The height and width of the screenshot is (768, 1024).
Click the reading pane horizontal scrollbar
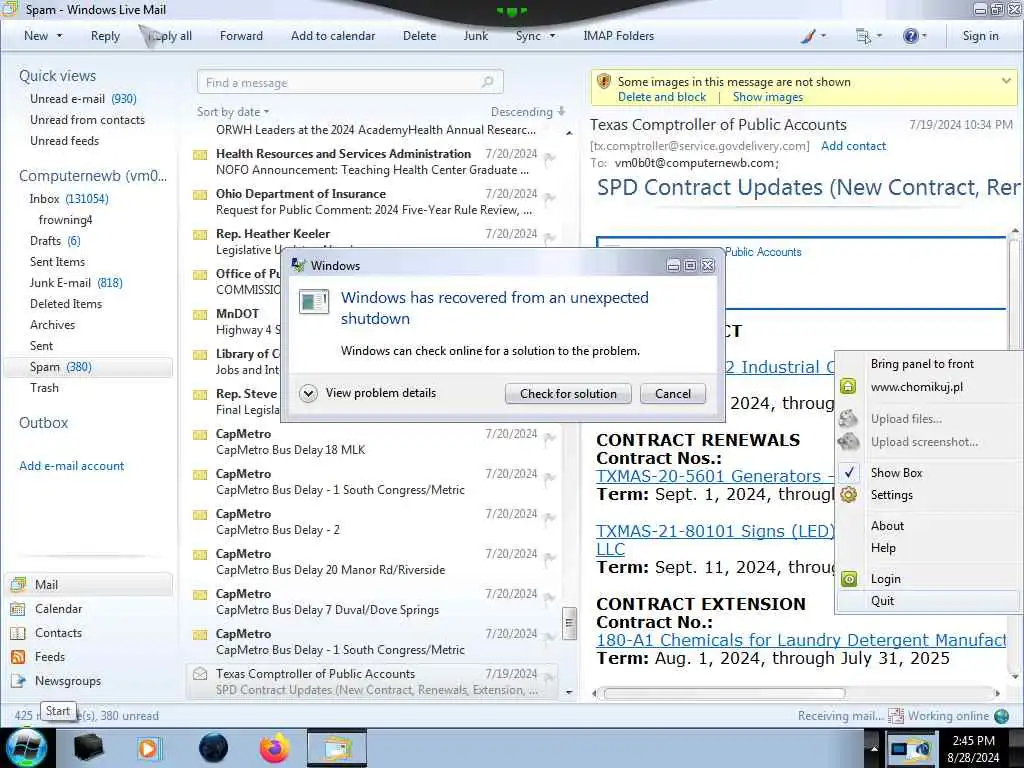pos(724,693)
